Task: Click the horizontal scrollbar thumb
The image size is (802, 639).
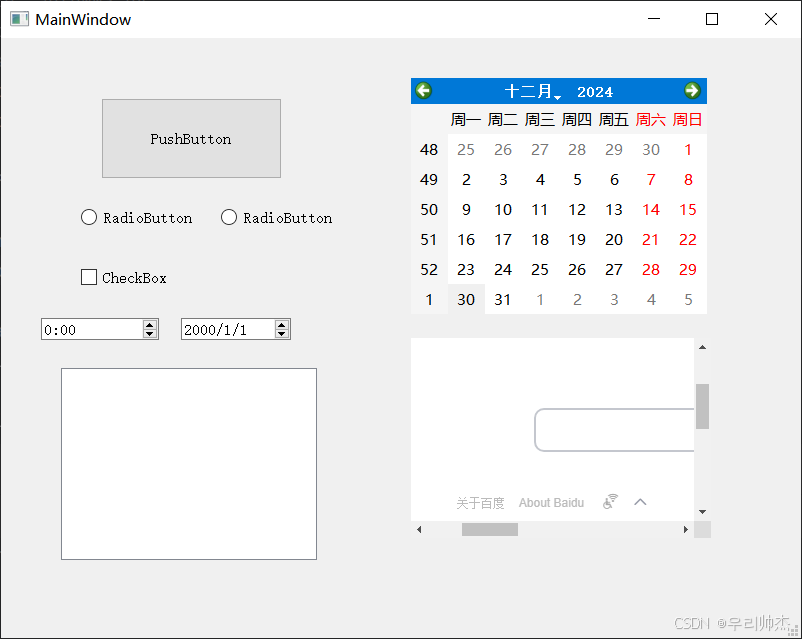Action: pyautogui.click(x=489, y=529)
